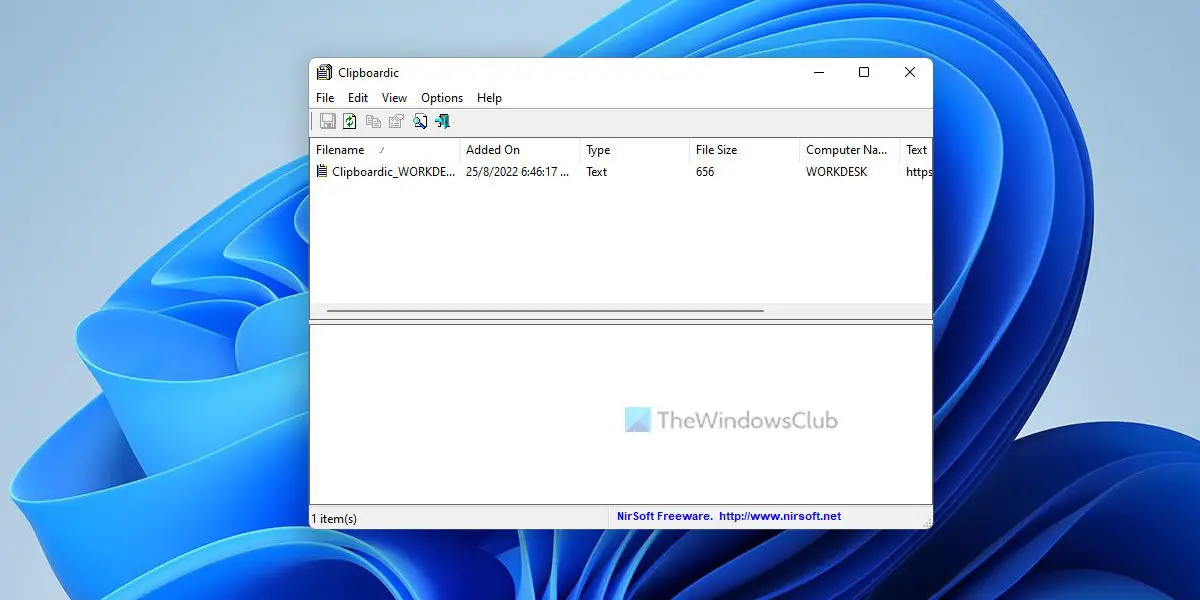1200x600 pixels.
Task: Open the Edit menu
Action: click(358, 98)
